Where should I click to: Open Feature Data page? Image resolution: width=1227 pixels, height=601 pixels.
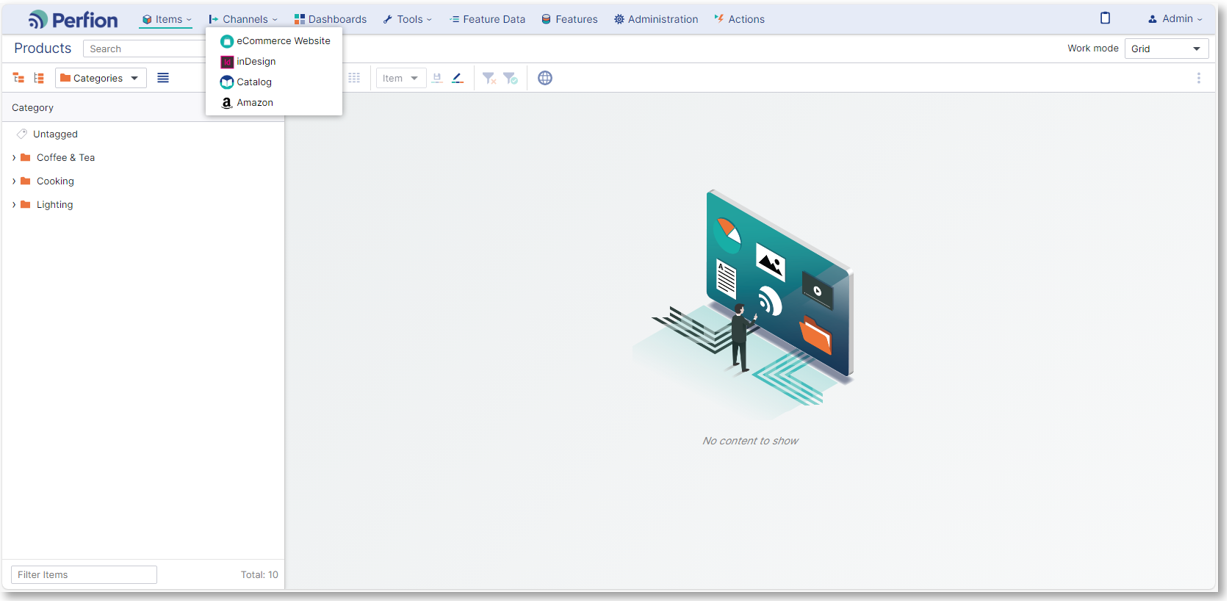487,19
